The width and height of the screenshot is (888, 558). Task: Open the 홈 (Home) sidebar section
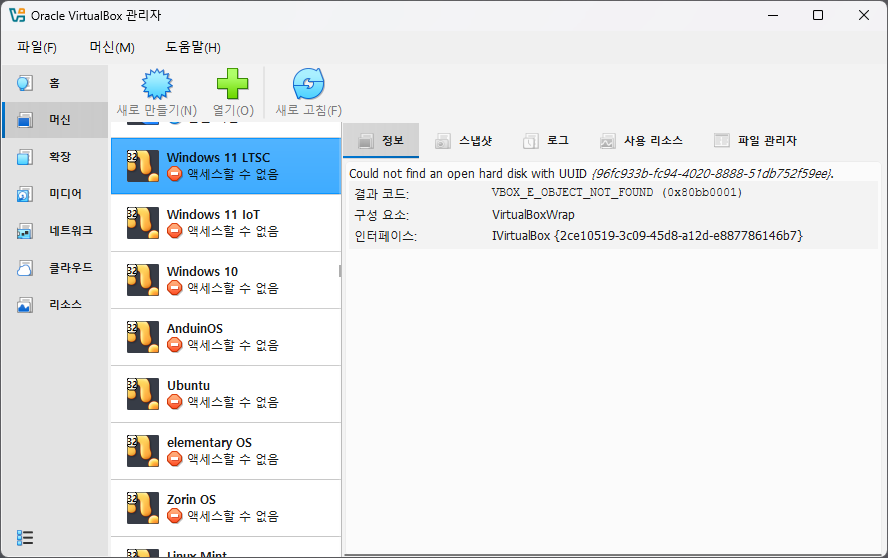[54, 83]
